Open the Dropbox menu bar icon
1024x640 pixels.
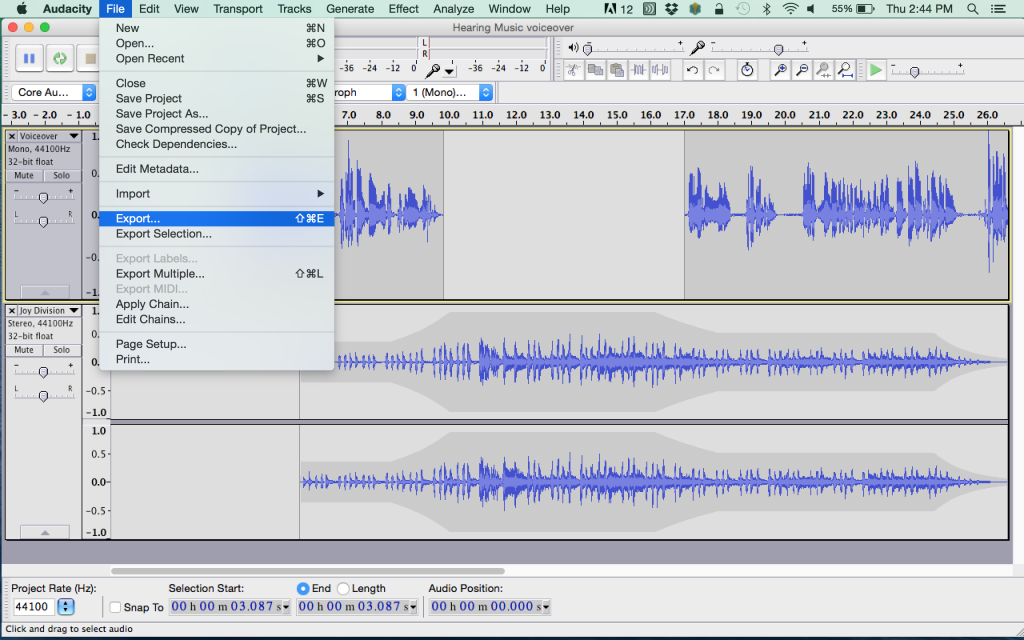[671, 9]
